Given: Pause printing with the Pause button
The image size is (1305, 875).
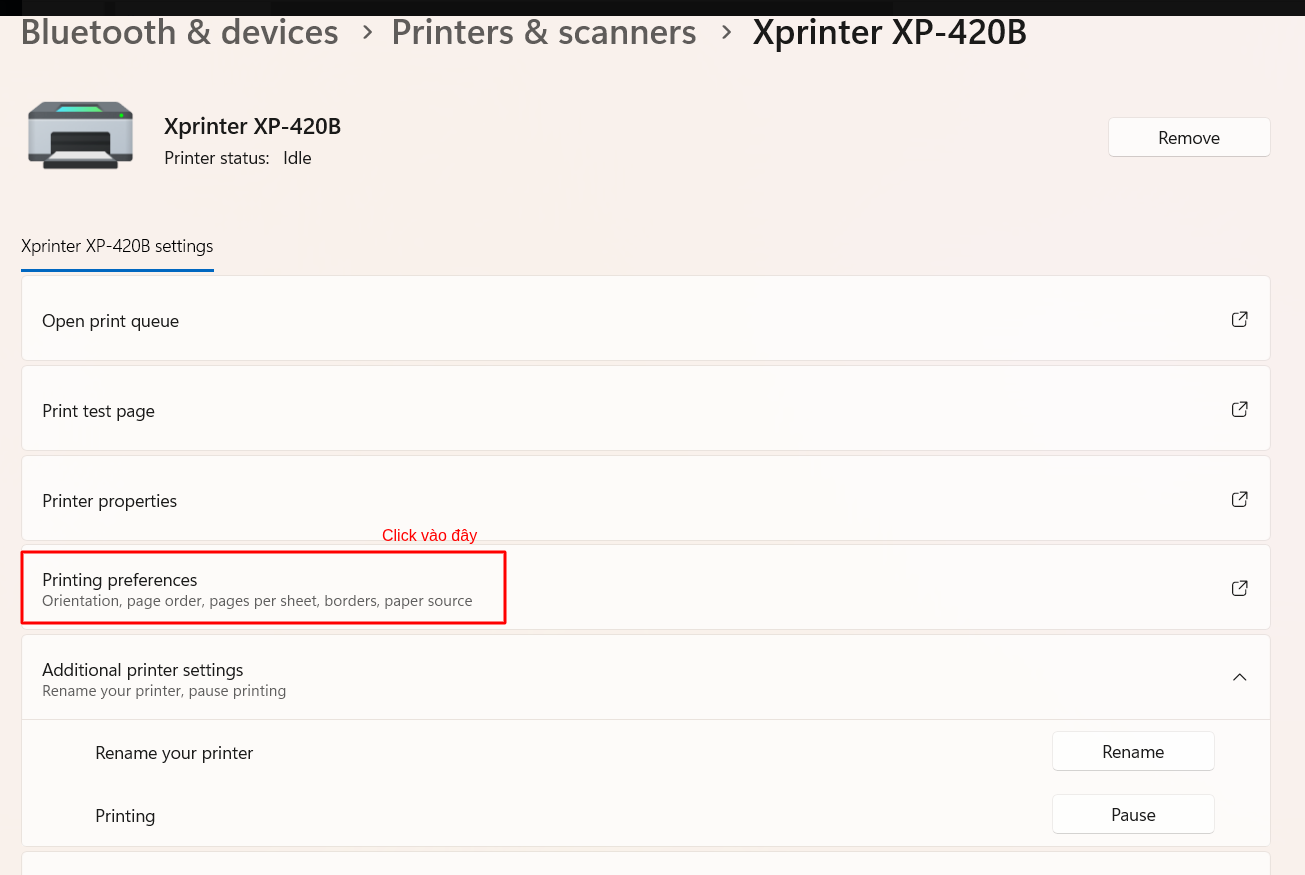Looking at the screenshot, I should coord(1133,815).
